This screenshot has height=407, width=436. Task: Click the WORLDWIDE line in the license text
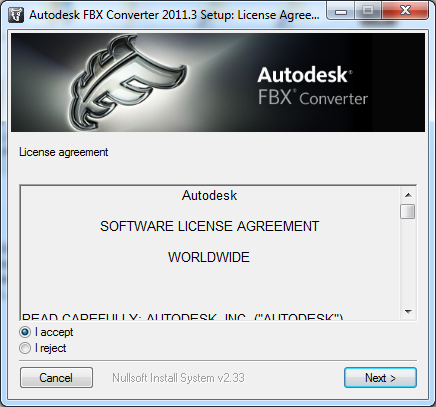pos(209,257)
